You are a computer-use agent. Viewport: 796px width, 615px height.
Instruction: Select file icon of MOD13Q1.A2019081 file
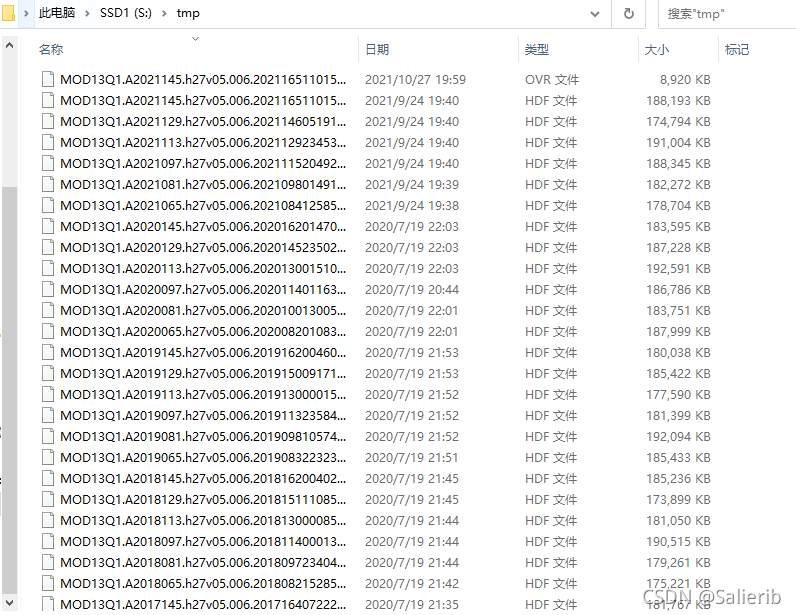click(48, 436)
